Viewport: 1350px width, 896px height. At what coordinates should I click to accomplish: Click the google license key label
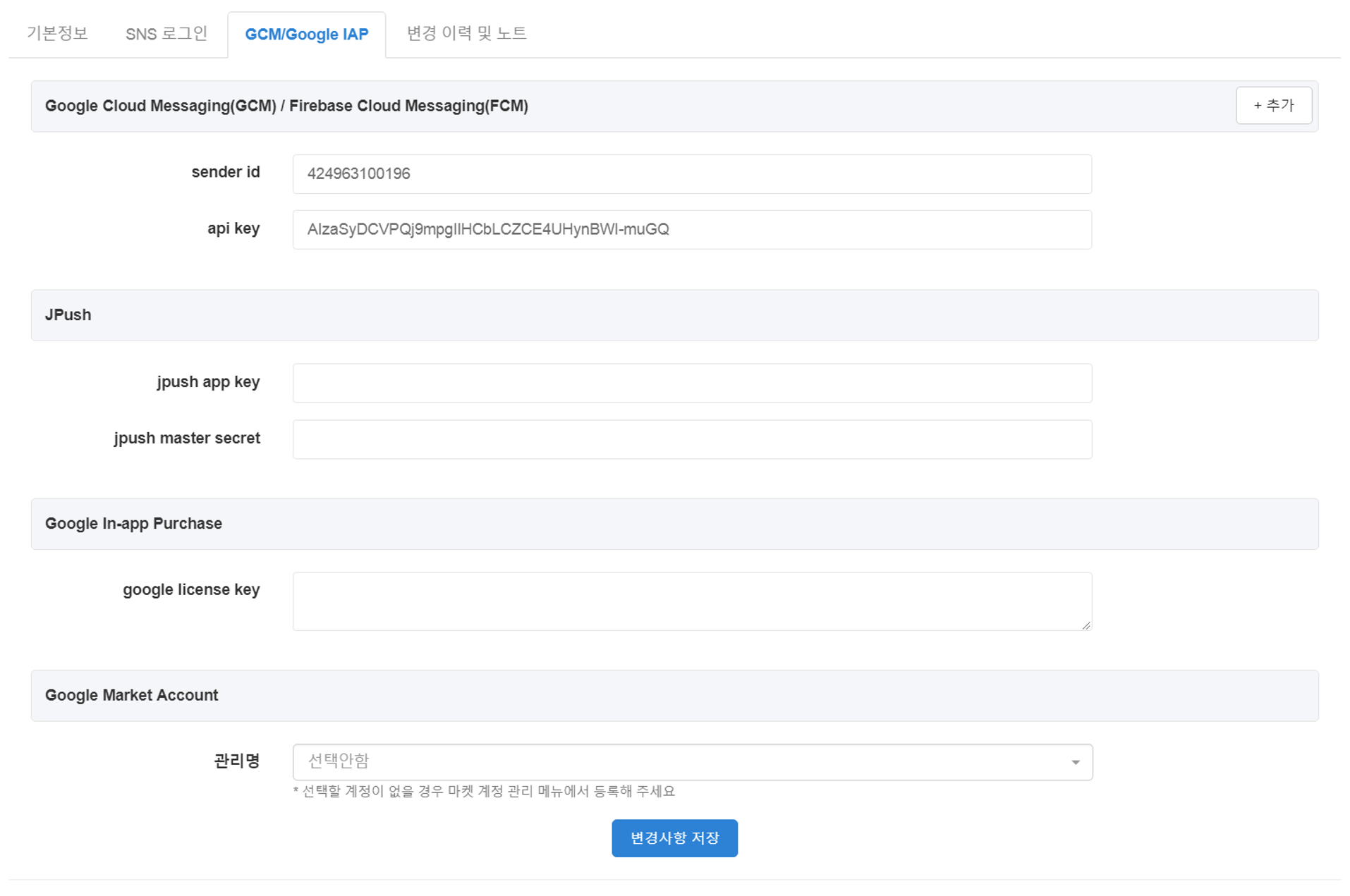tap(191, 590)
